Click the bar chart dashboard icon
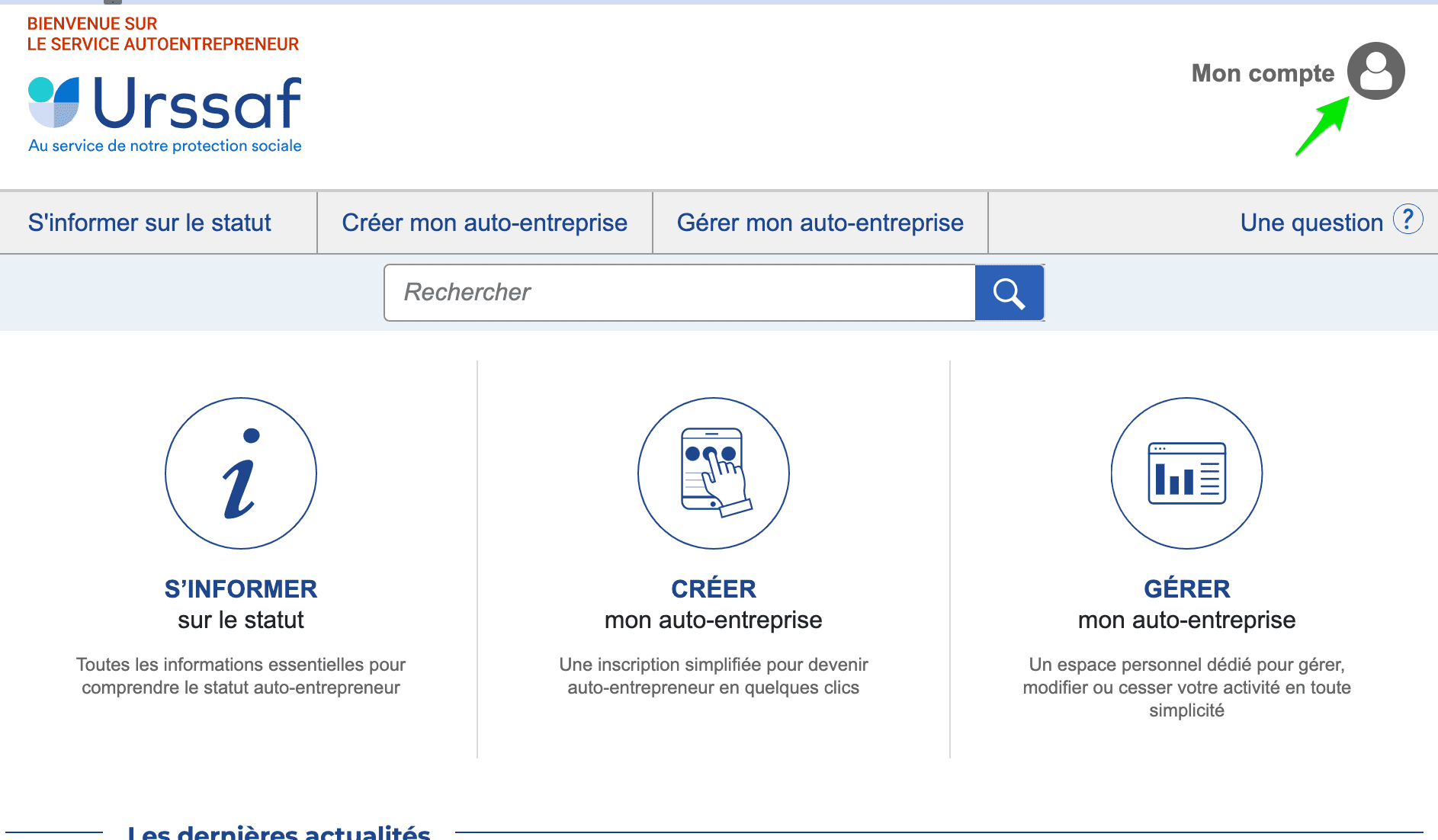1438x840 pixels. pyautogui.click(x=1186, y=473)
